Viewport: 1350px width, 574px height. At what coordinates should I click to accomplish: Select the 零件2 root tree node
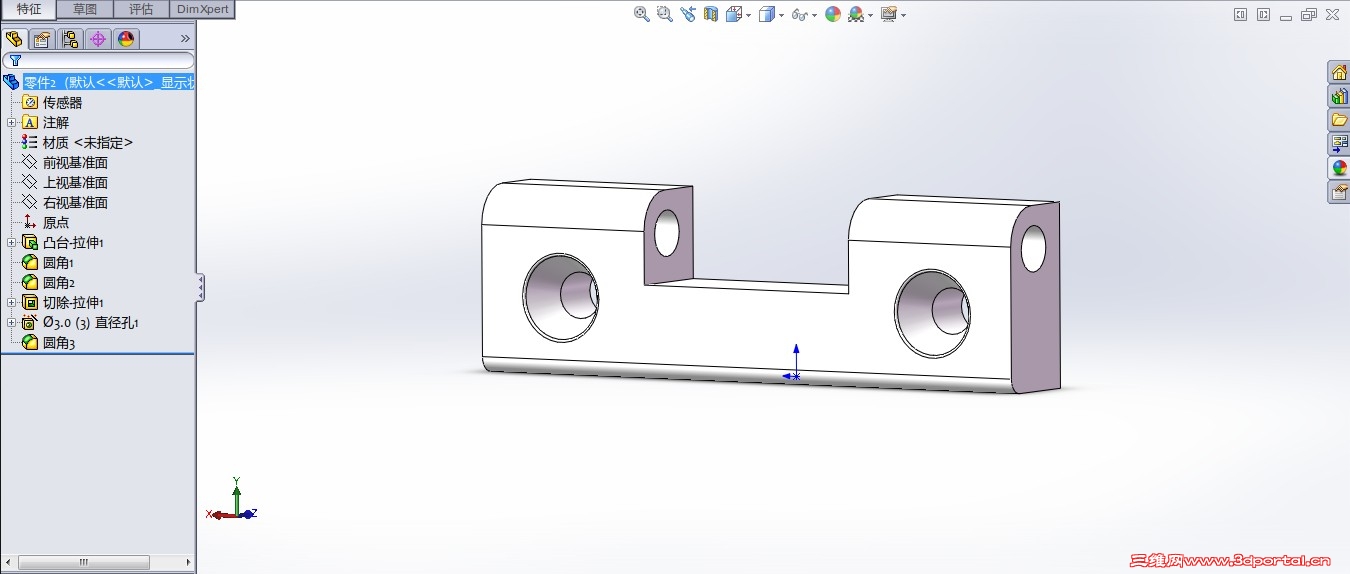[x=98, y=82]
